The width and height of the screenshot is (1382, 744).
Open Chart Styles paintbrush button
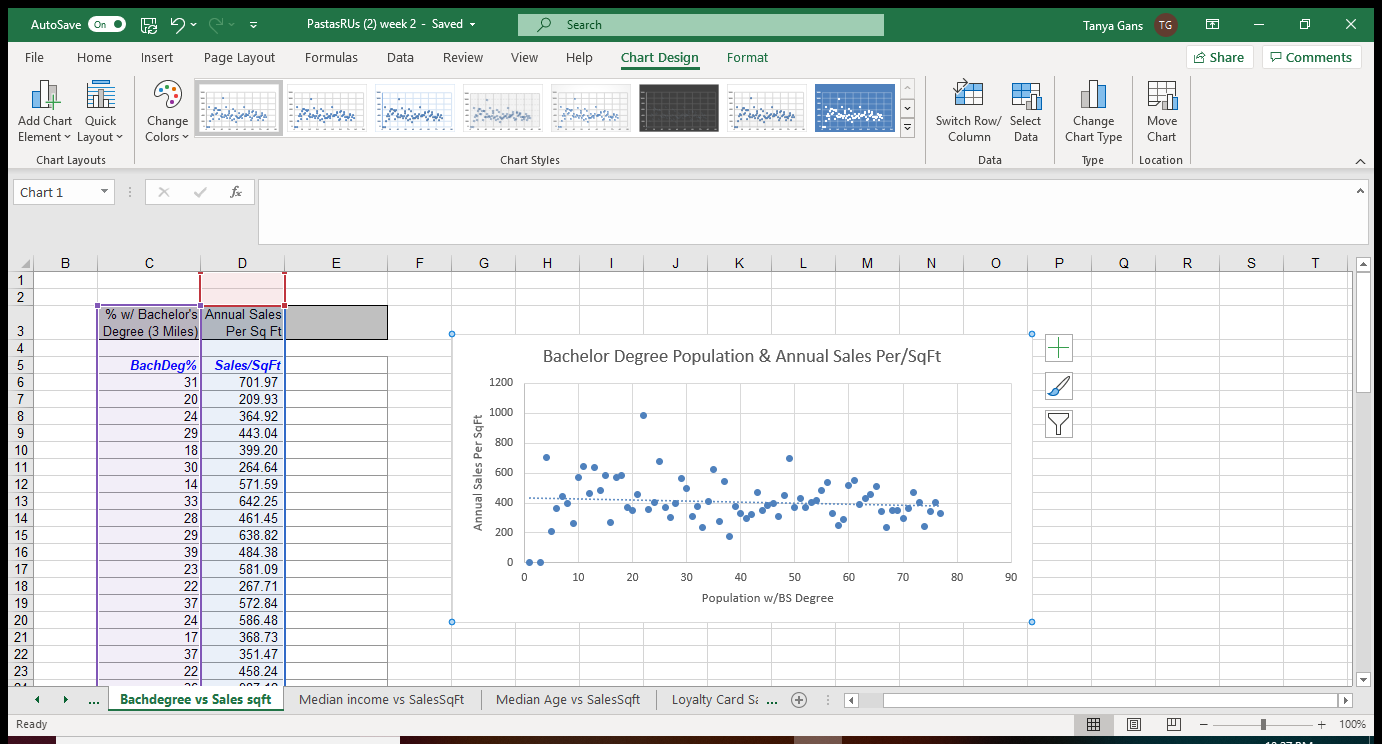[x=1058, y=386]
